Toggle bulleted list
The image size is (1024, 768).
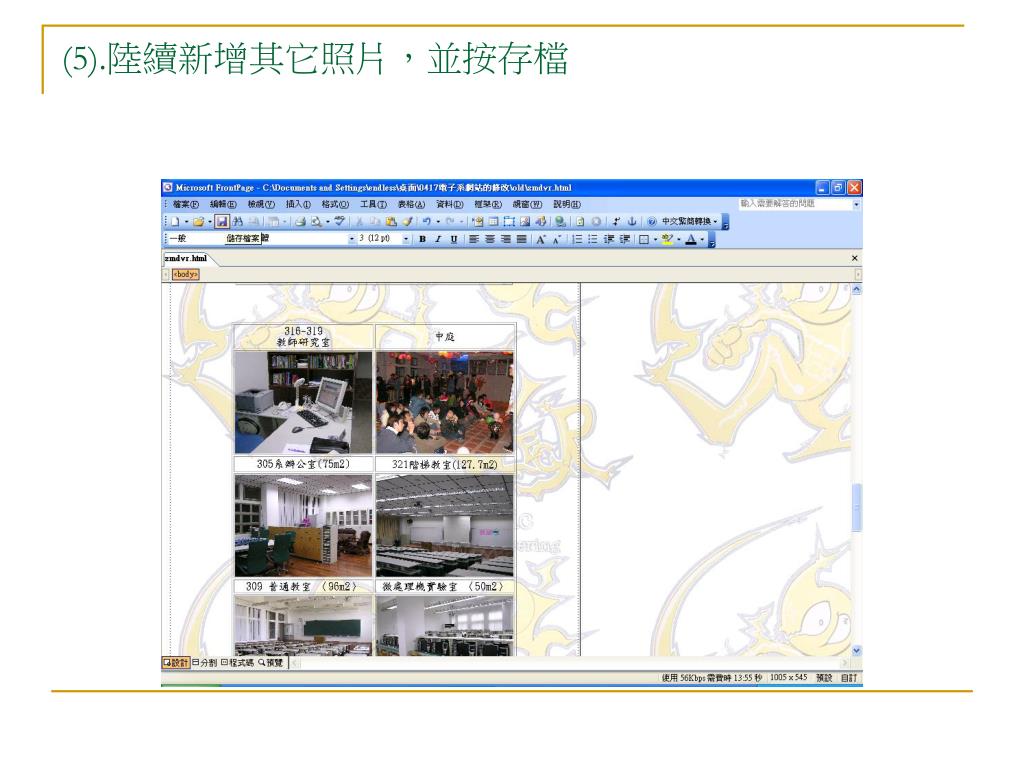[x=593, y=239]
